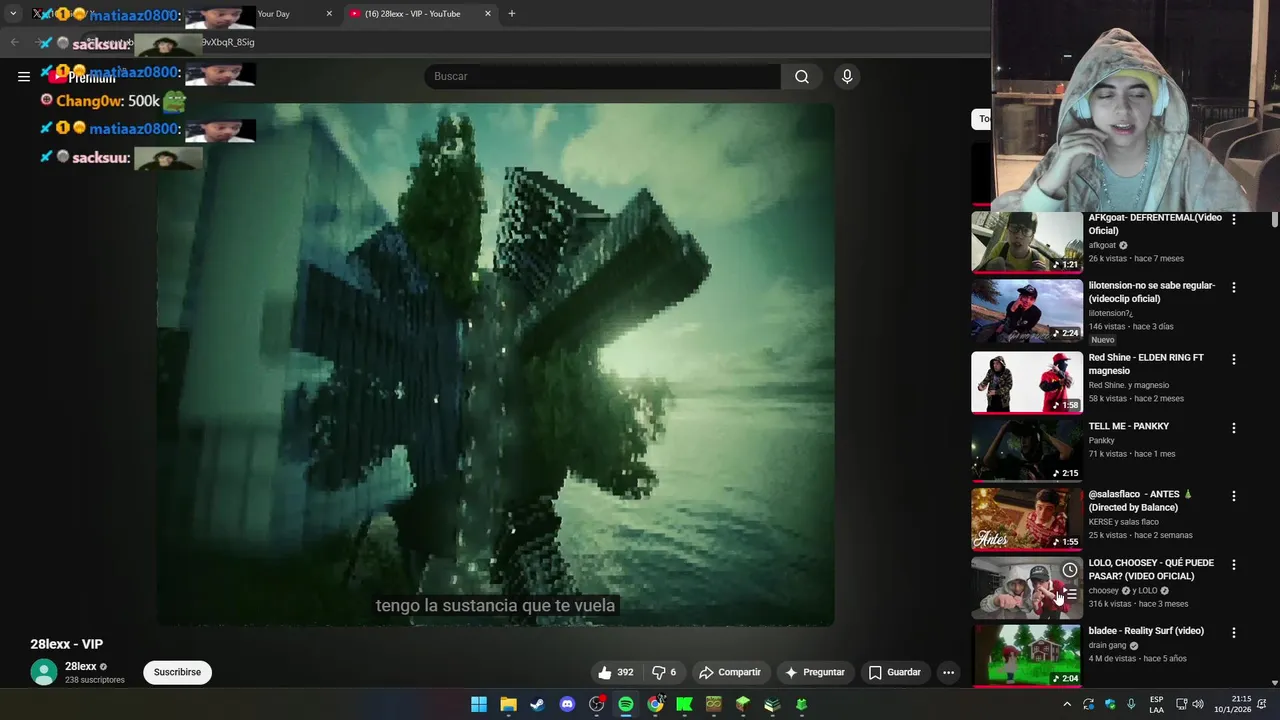This screenshot has height=720, width=1280.
Task: Open 'TELL ME - PANKKY' video title
Action: [1128, 426]
